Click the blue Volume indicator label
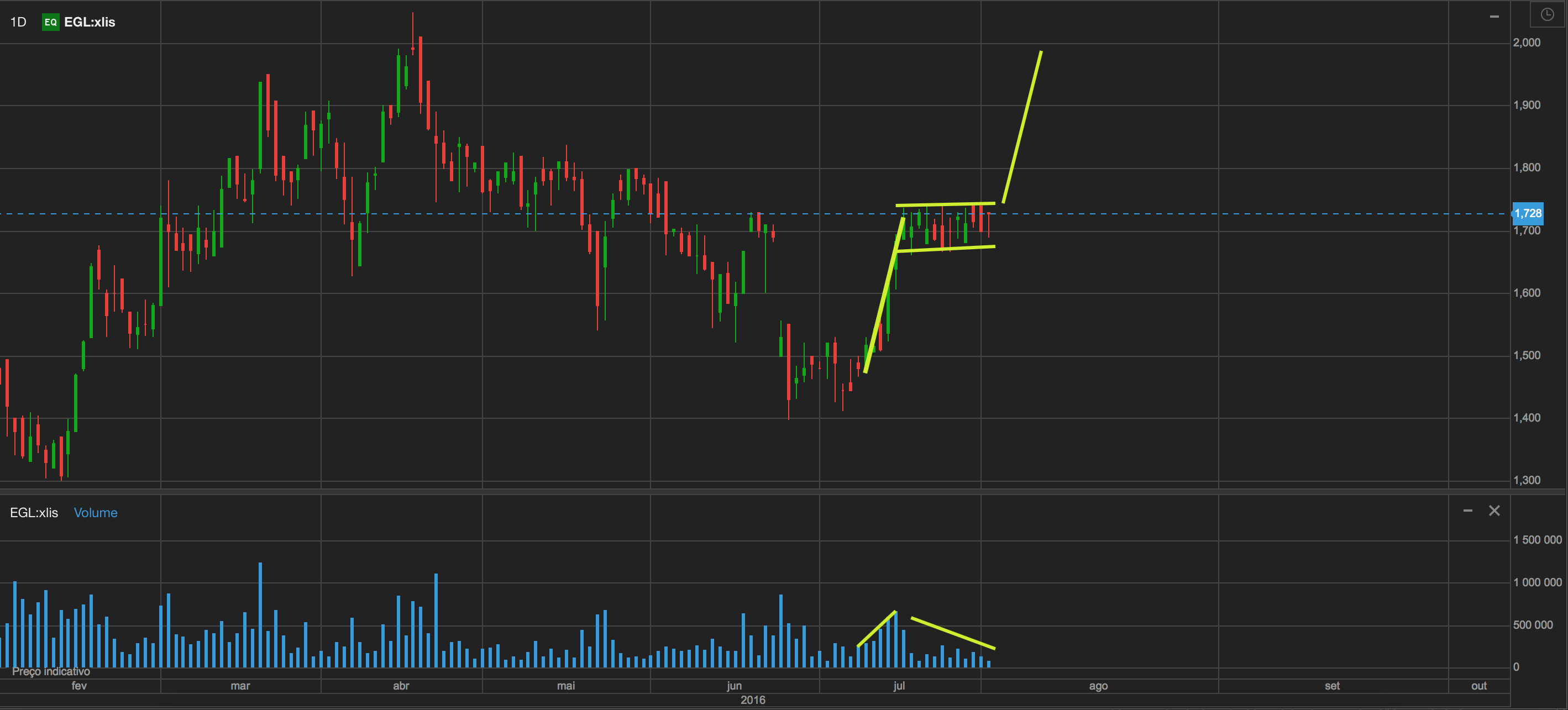The width and height of the screenshot is (1568, 710). coord(96,513)
